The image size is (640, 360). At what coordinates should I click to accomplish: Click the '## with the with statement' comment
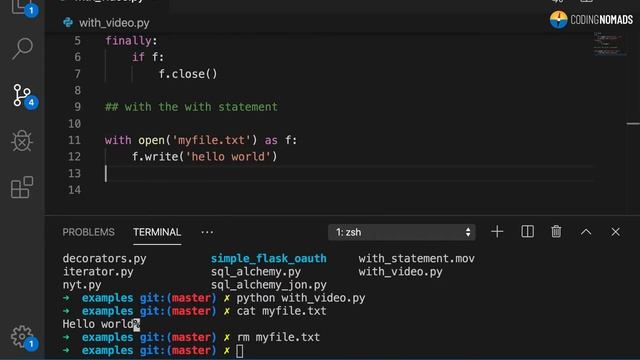[x=191, y=107]
